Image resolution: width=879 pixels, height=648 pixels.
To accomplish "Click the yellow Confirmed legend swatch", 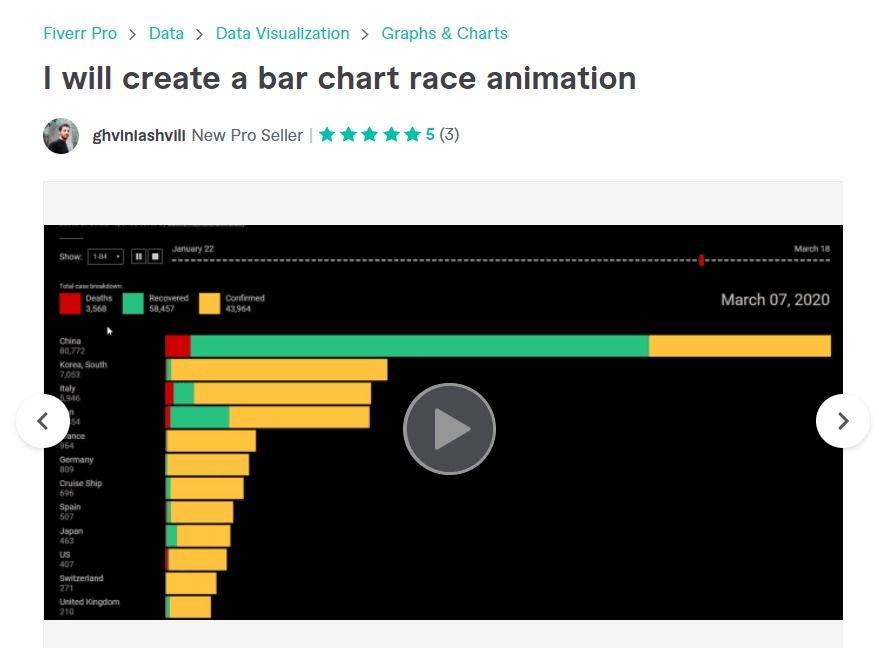I will pyautogui.click(x=210, y=303).
